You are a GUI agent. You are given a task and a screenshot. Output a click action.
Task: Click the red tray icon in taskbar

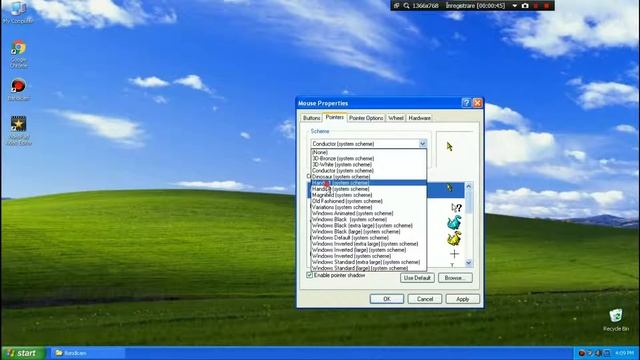[x=582, y=353]
